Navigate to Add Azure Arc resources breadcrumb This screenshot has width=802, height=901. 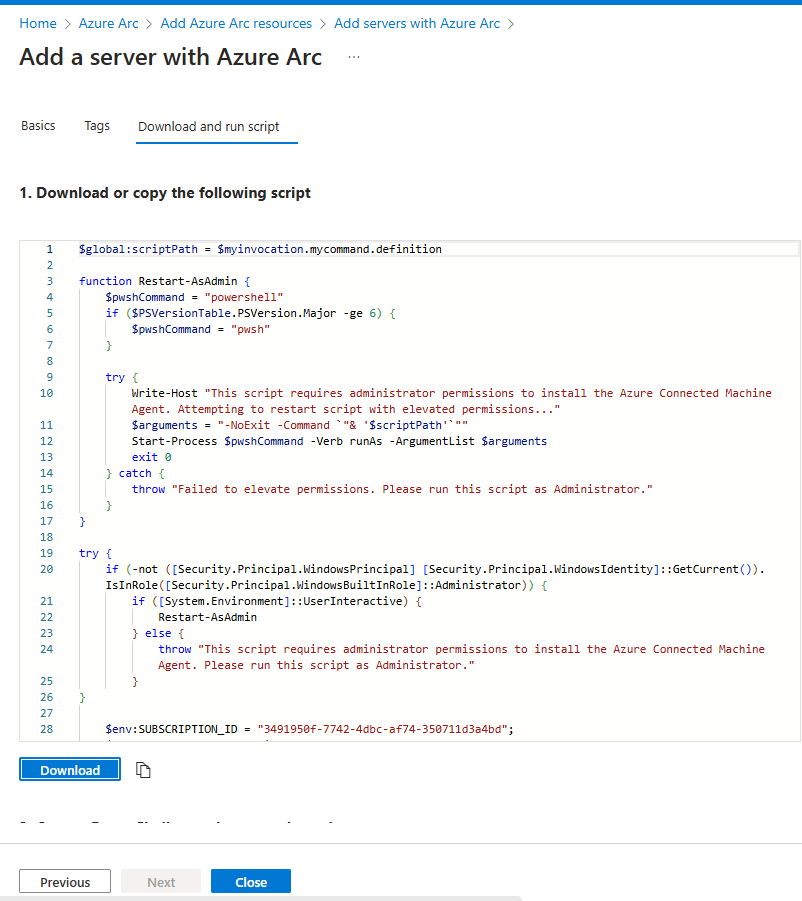(x=236, y=24)
